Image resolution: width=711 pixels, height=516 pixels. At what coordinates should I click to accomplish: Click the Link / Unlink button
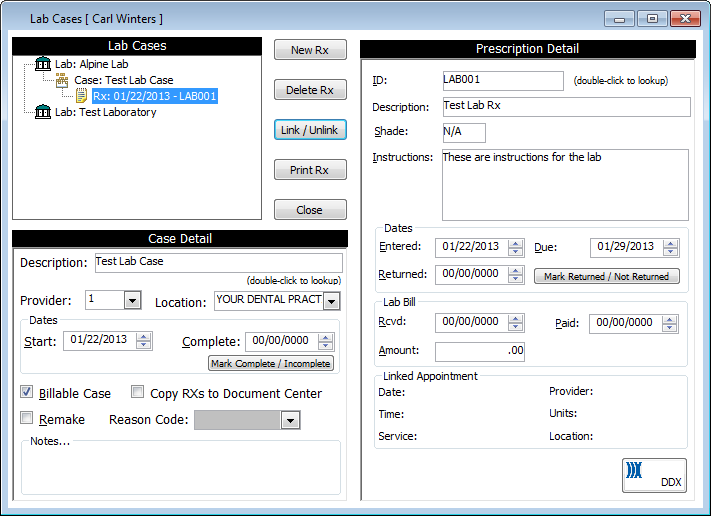tap(310, 130)
